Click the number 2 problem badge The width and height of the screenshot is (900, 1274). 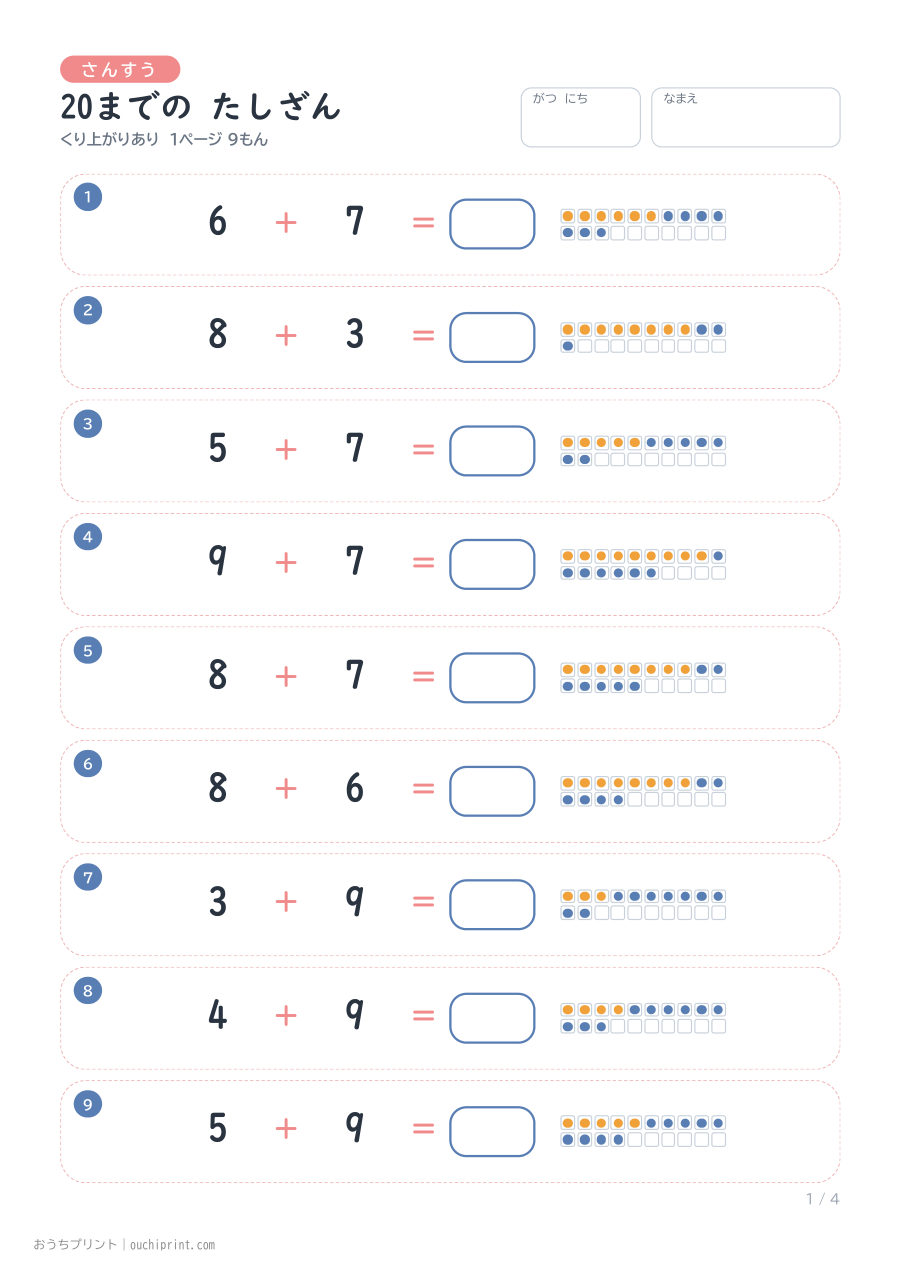point(88,310)
